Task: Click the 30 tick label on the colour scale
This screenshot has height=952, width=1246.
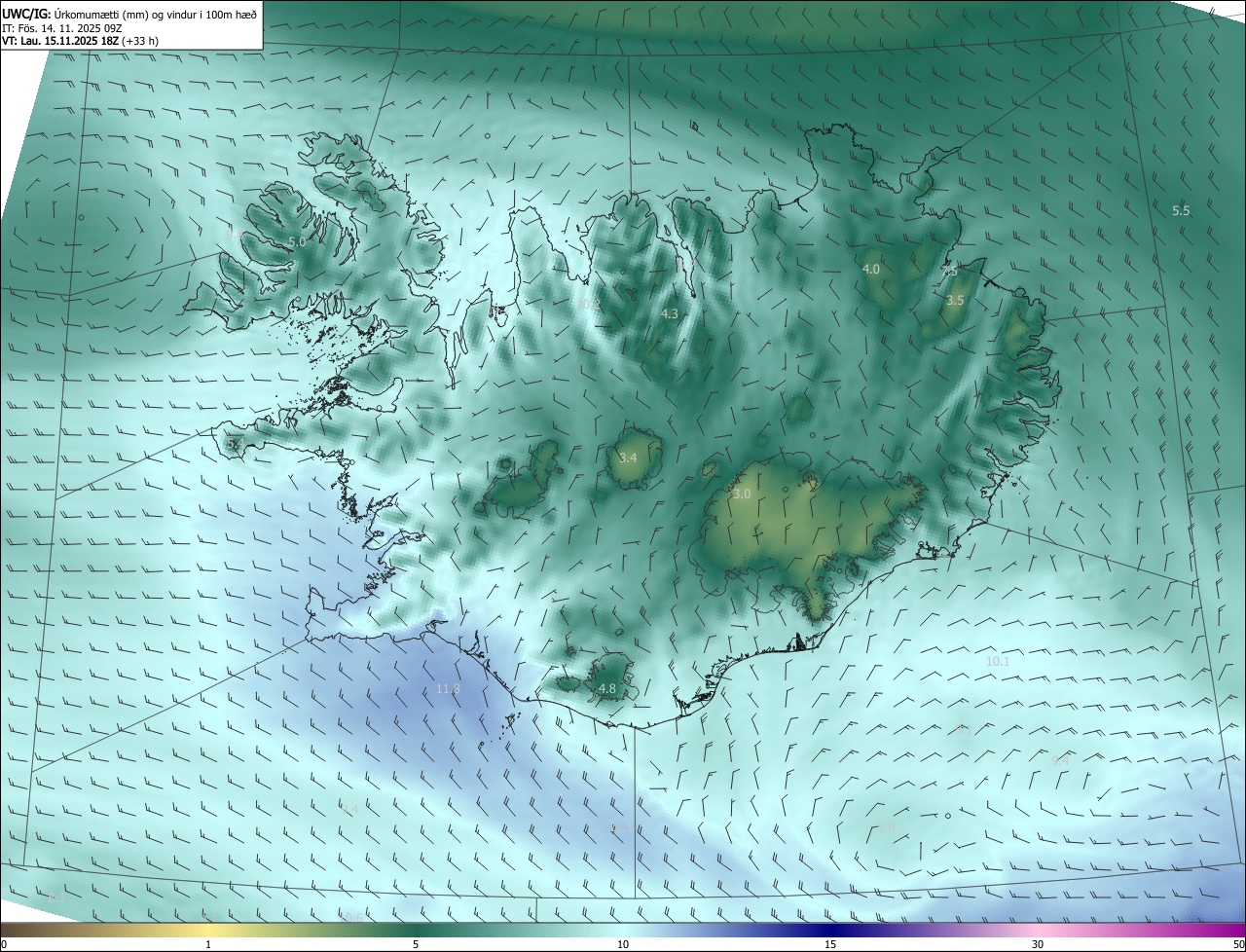Action: click(x=1038, y=944)
